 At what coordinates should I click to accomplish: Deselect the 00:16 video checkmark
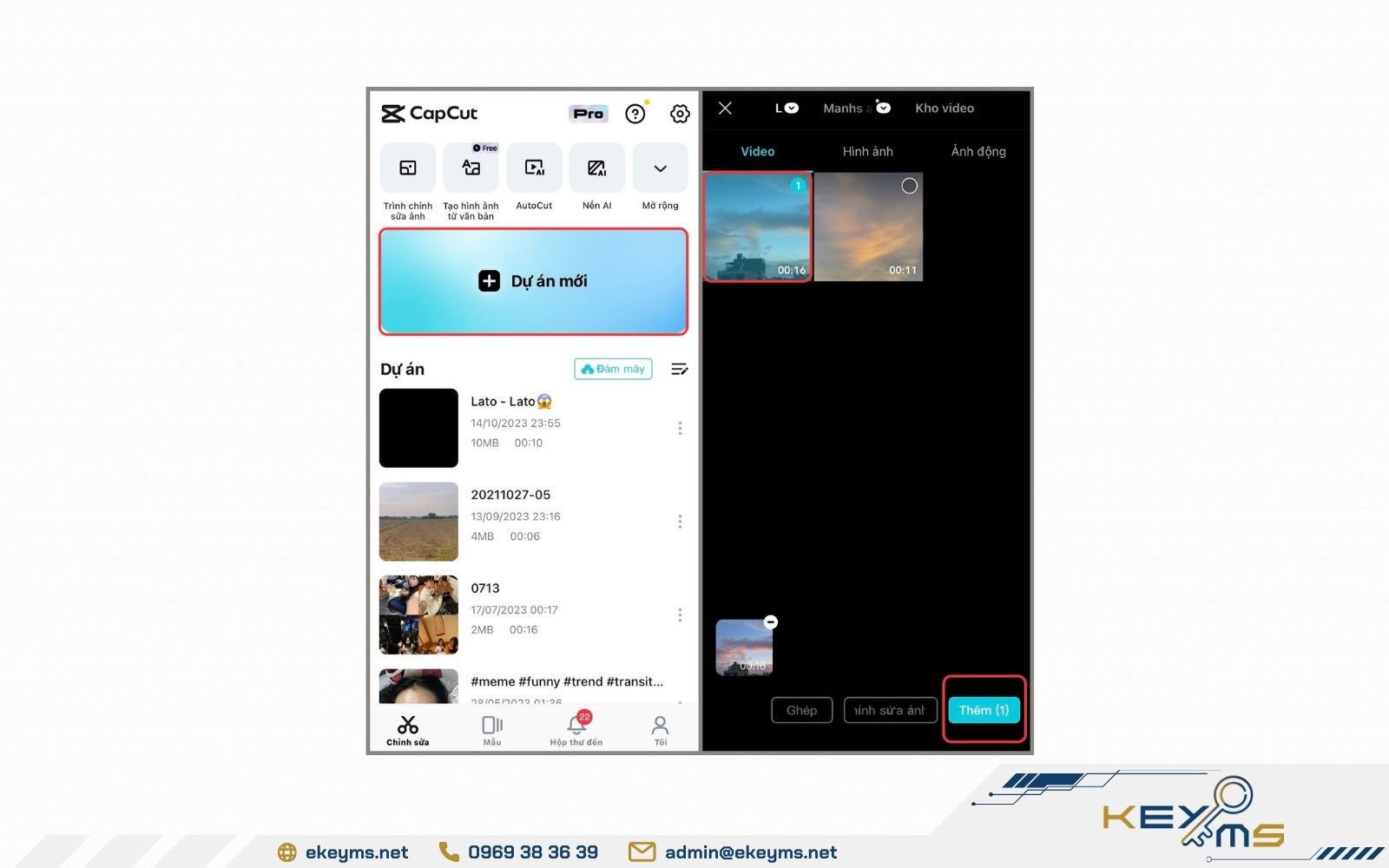coord(798,186)
